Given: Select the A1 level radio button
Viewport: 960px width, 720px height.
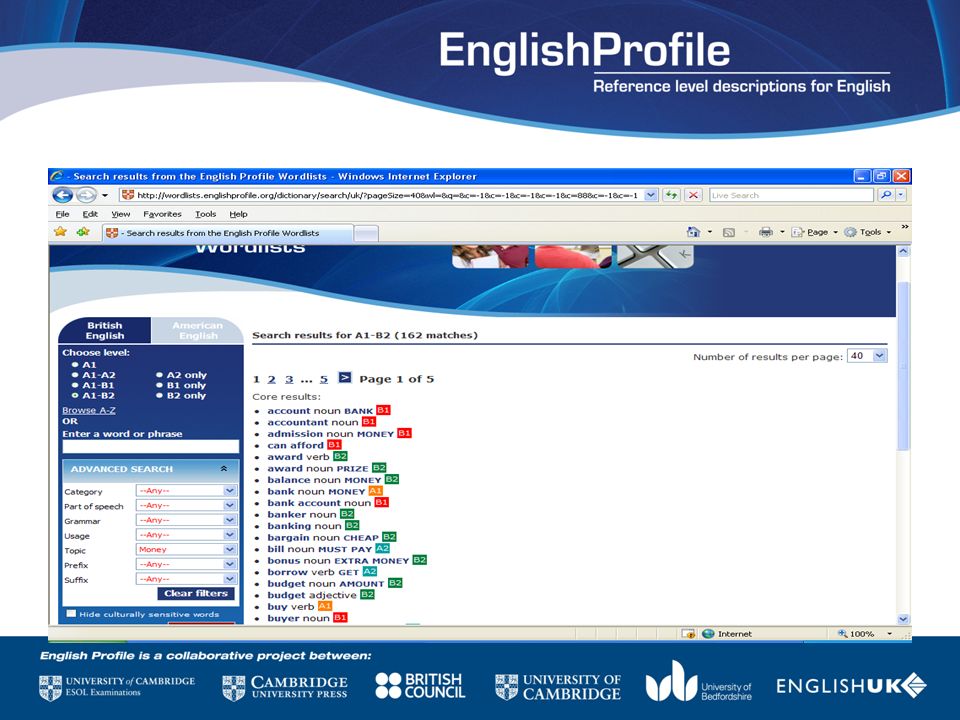Looking at the screenshot, I should point(75,364).
